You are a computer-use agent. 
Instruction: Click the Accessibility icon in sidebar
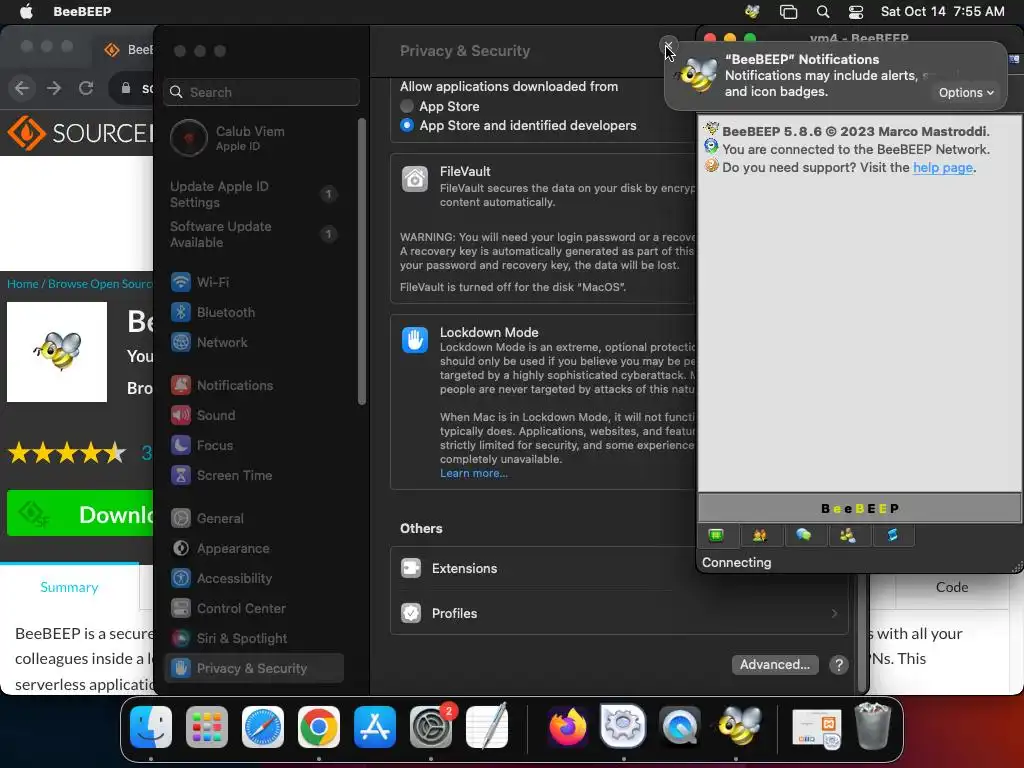(181, 578)
